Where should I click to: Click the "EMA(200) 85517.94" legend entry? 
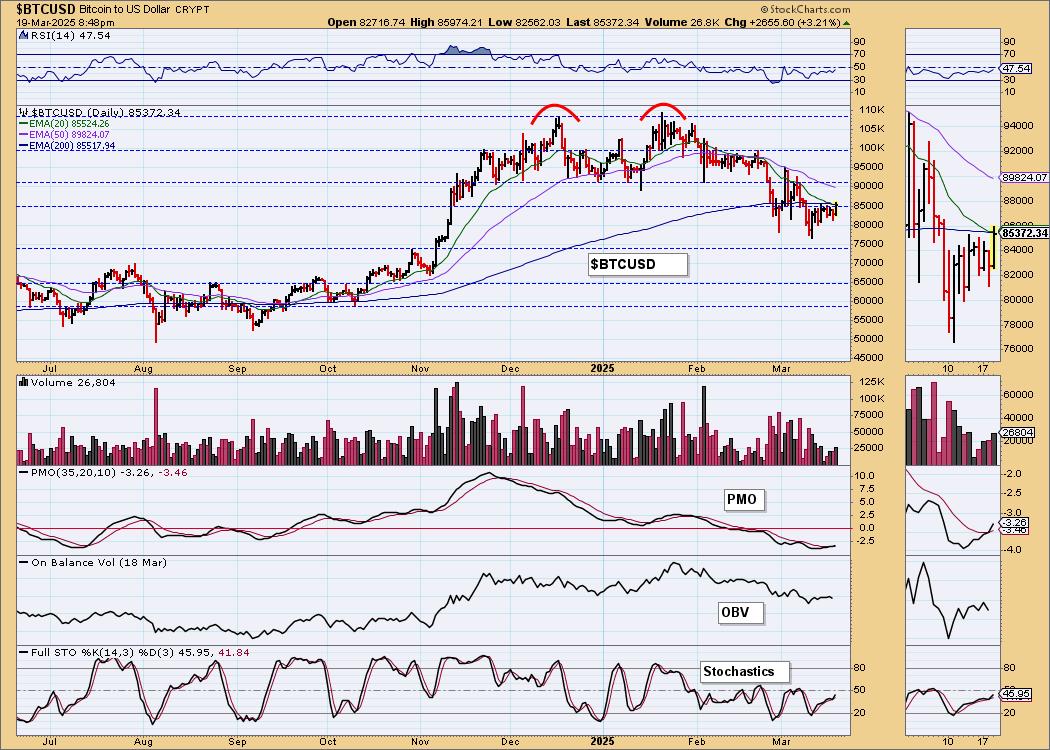(72, 145)
